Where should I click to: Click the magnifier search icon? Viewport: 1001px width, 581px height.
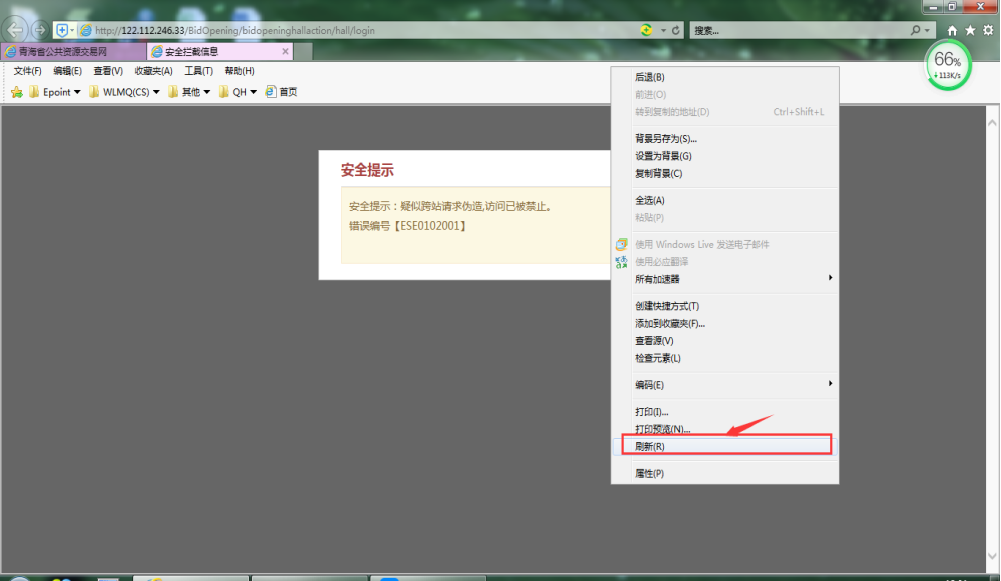(915, 31)
